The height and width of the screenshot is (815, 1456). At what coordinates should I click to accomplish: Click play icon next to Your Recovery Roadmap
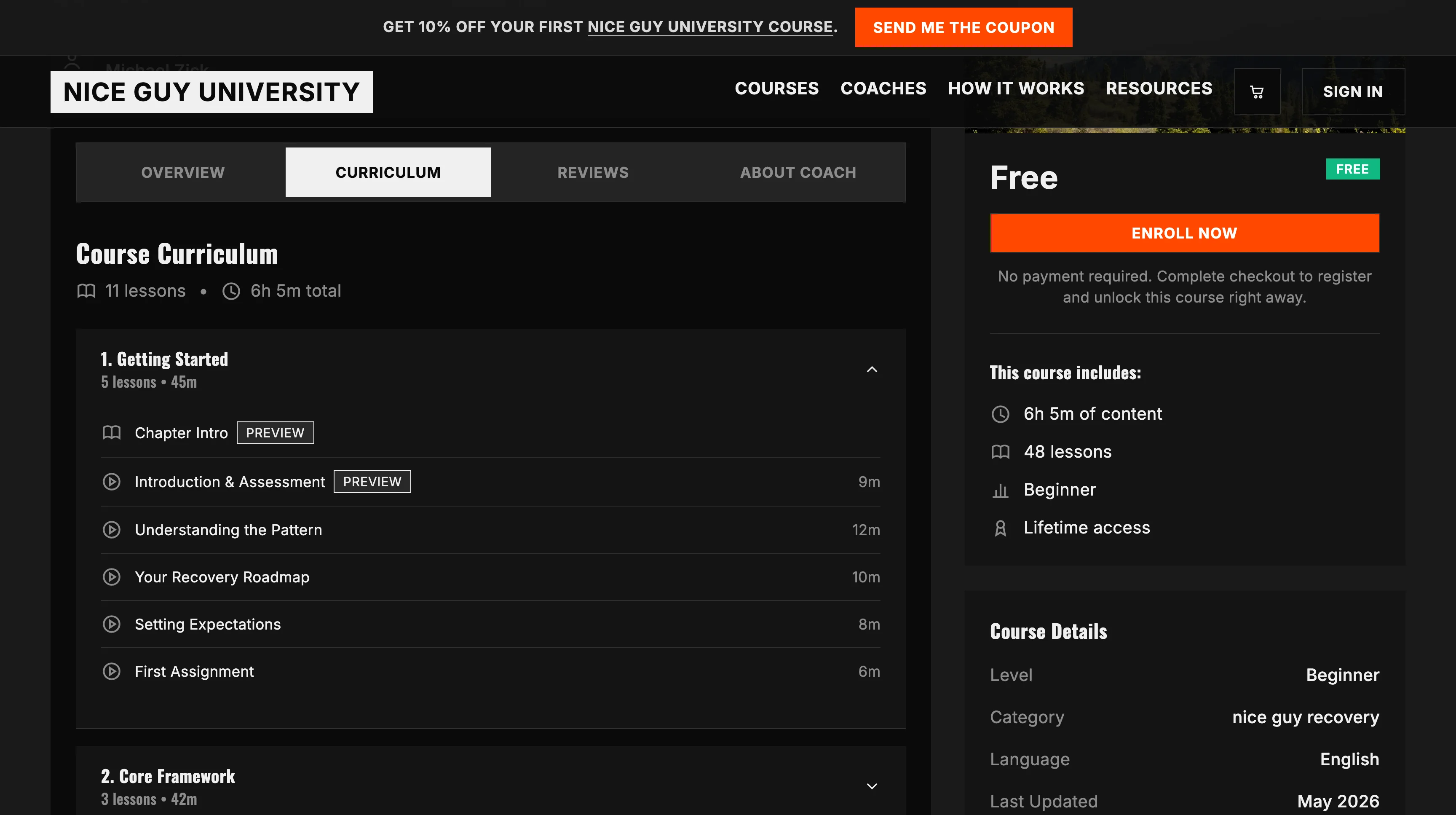coord(111,577)
